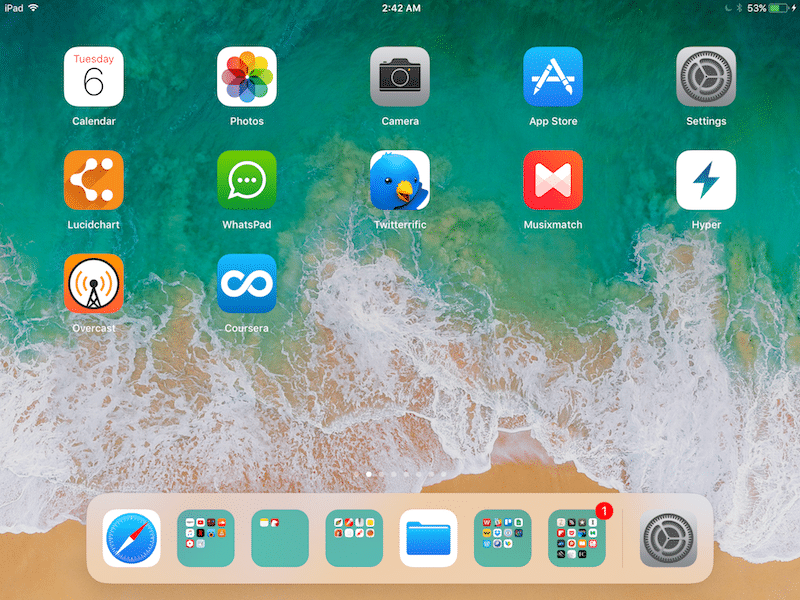Launch the Photos app
This screenshot has height=600, width=800.
(x=247, y=77)
